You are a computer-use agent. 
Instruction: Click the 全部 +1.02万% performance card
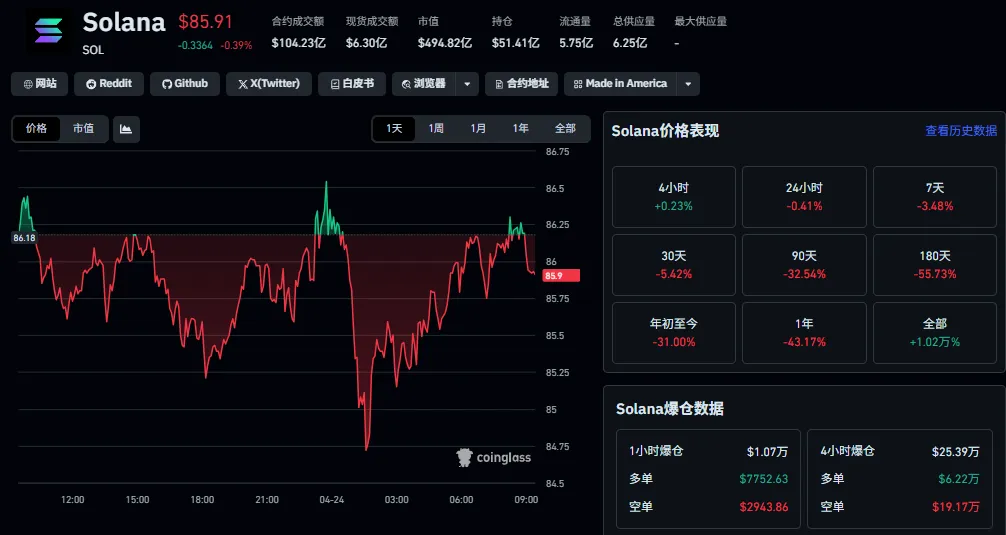point(935,333)
